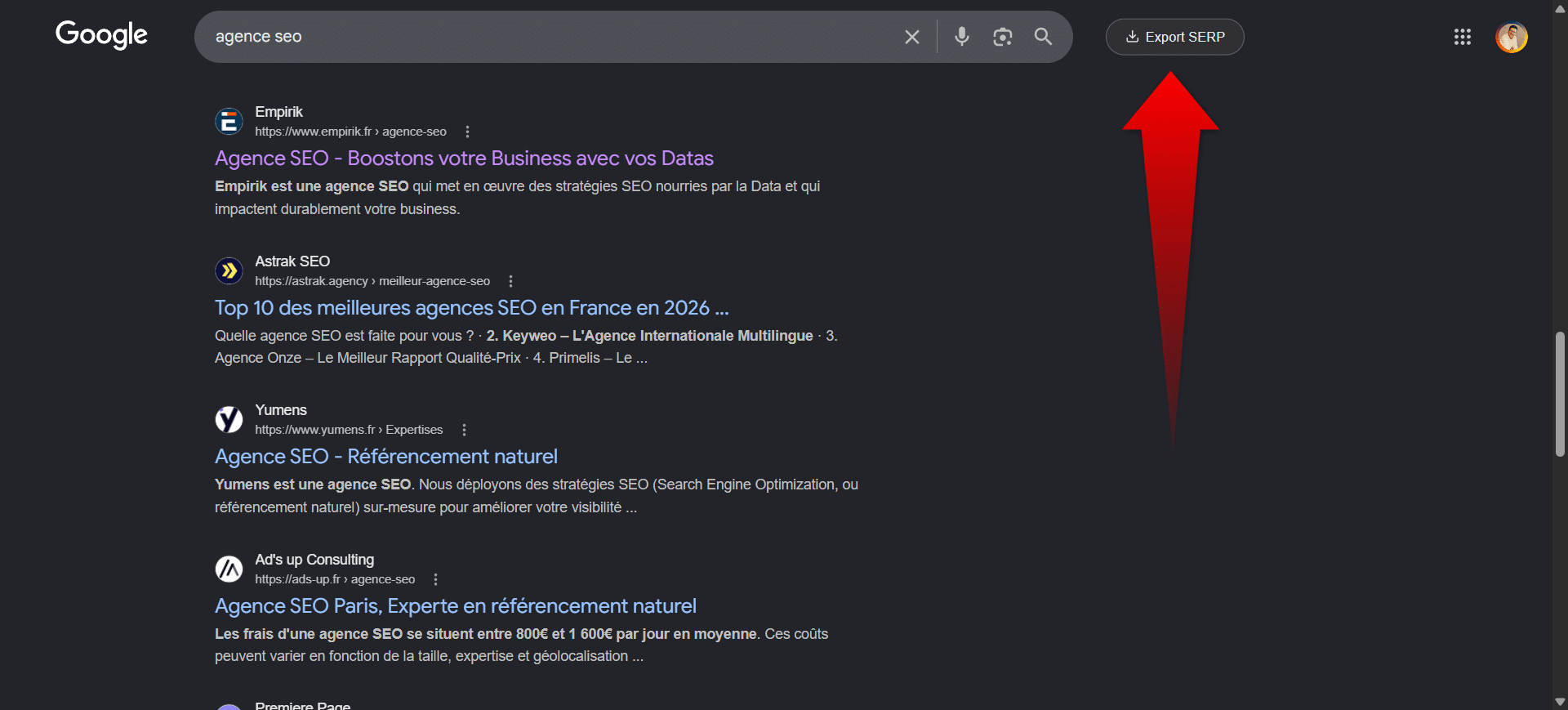Click snippet 'Empirik est une agence SEO'

(x=311, y=186)
